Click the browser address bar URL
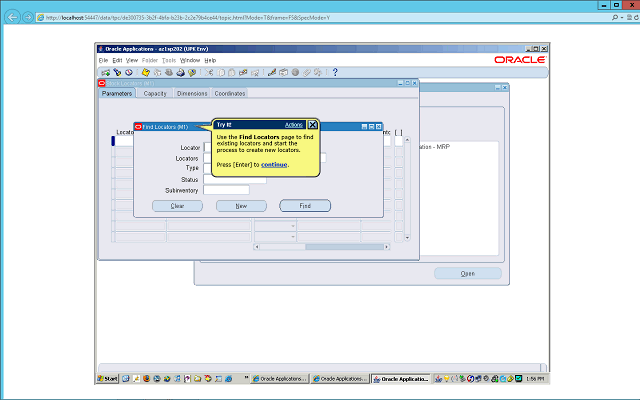The image size is (640, 400). pyautogui.click(x=188, y=18)
